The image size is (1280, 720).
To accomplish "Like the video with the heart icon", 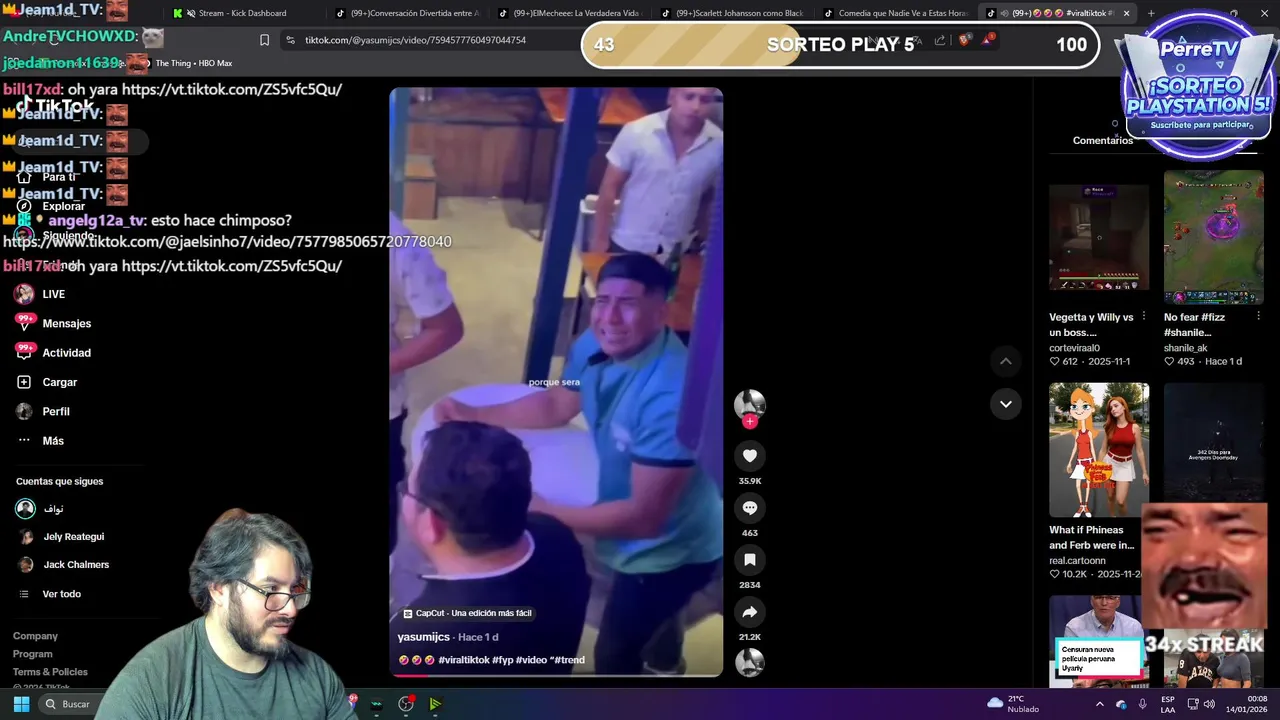I will [x=750, y=456].
